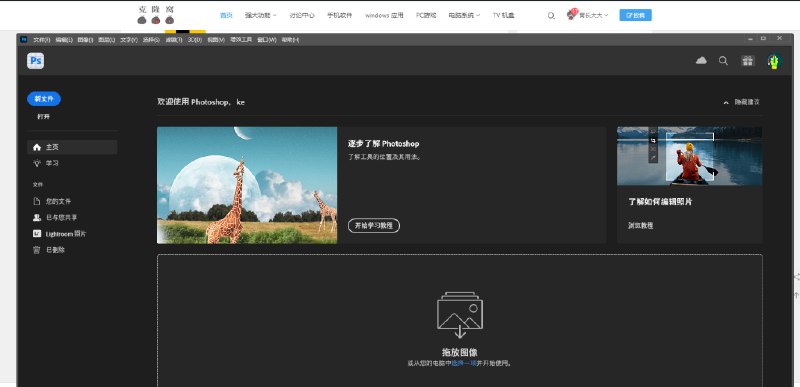Open the 编辑(E) menu
The image size is (800, 387).
coord(64,39)
